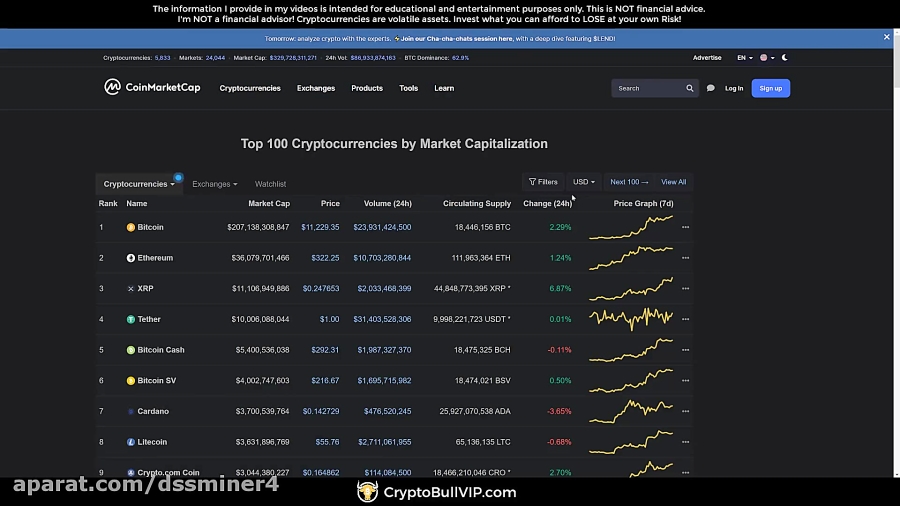Expand the USD currency dropdown
Image resolution: width=900 pixels, height=506 pixels.
[x=584, y=182]
